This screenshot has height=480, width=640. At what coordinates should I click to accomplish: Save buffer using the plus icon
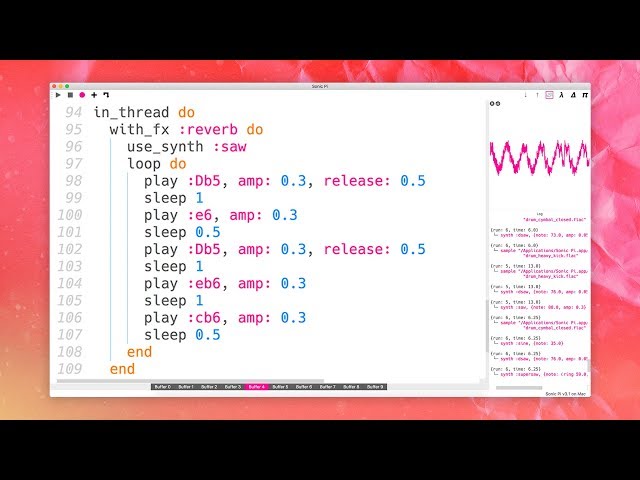[94, 95]
